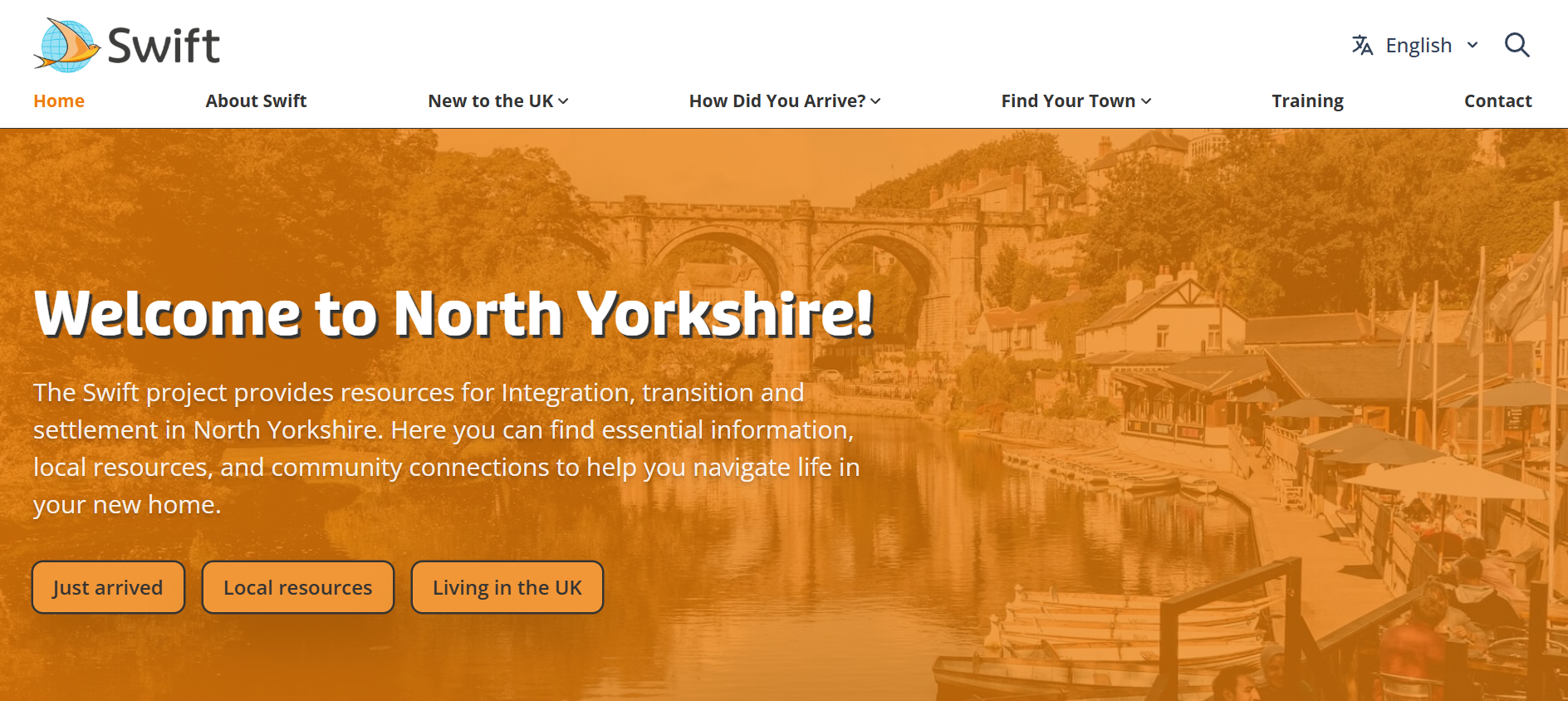Image resolution: width=1568 pixels, height=701 pixels.
Task: Click the chevron next to New to the UK
Action: click(x=563, y=101)
